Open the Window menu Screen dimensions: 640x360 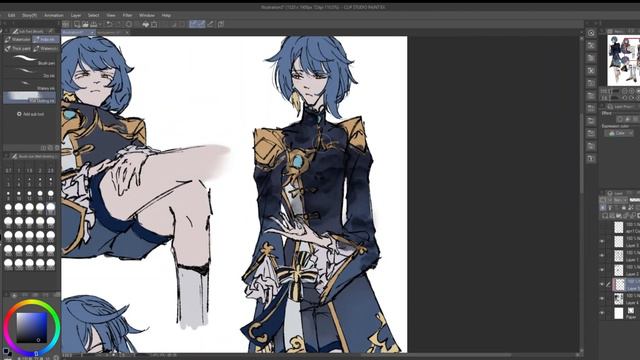(x=147, y=16)
